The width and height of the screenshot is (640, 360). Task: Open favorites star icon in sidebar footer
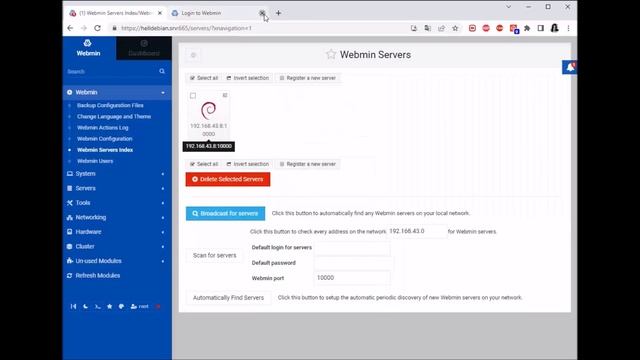click(x=109, y=306)
